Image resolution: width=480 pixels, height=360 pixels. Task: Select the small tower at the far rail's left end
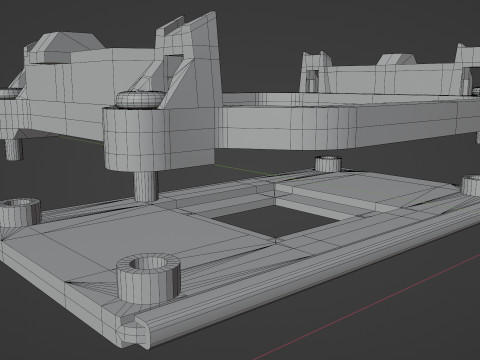[x=315, y=72]
